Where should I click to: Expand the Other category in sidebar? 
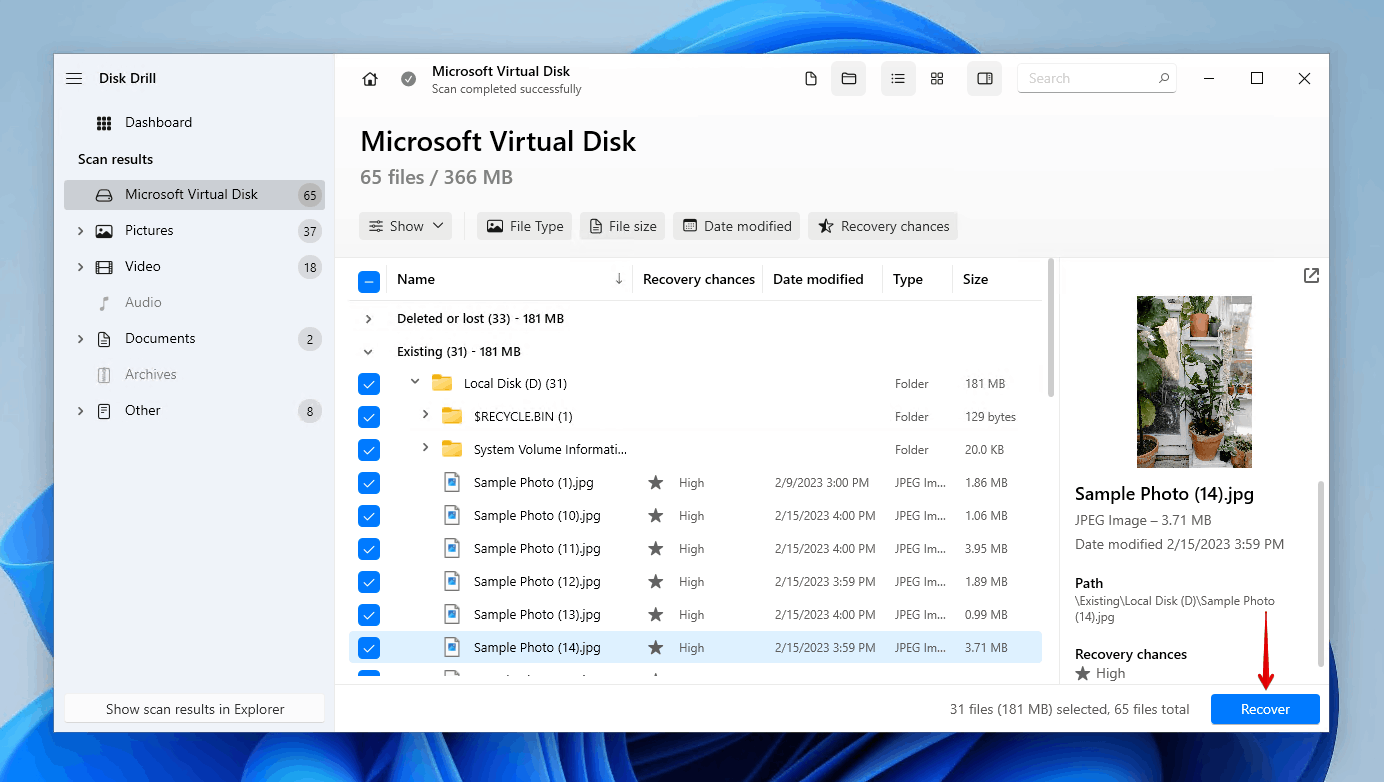point(80,411)
